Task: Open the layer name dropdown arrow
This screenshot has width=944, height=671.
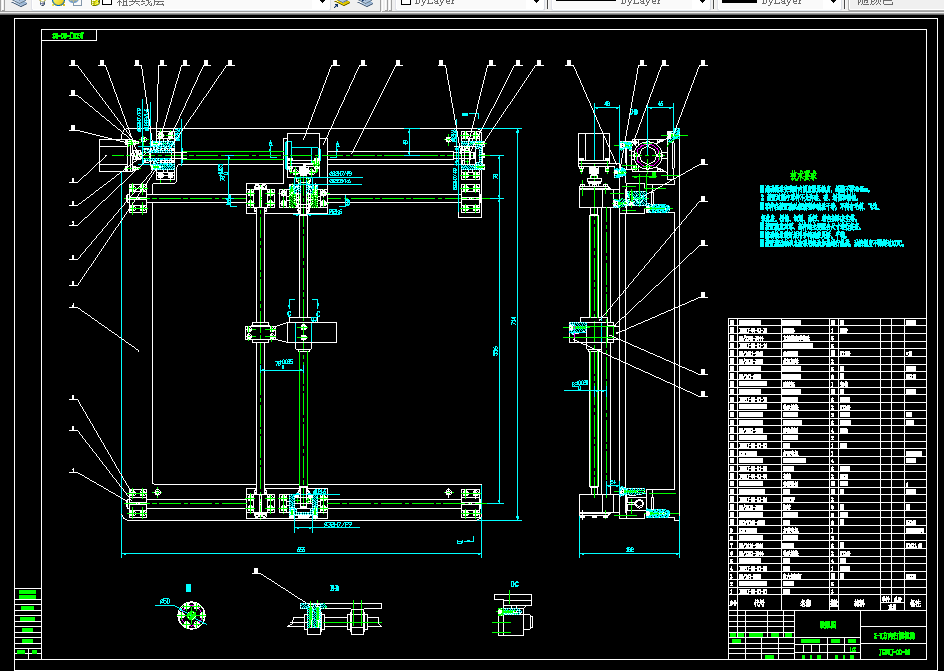Action: (322, 3)
